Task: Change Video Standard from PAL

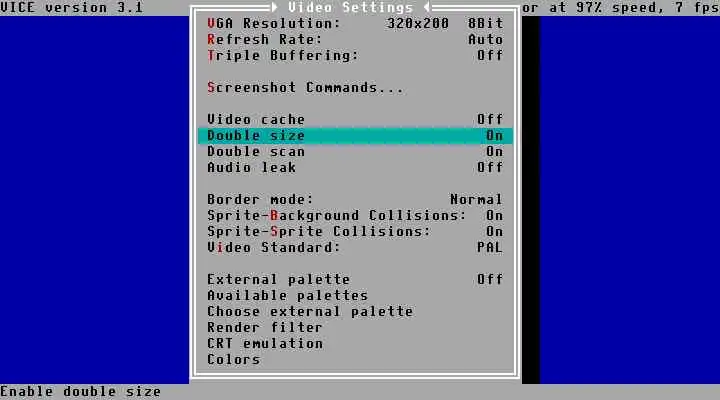Action: tap(355, 248)
